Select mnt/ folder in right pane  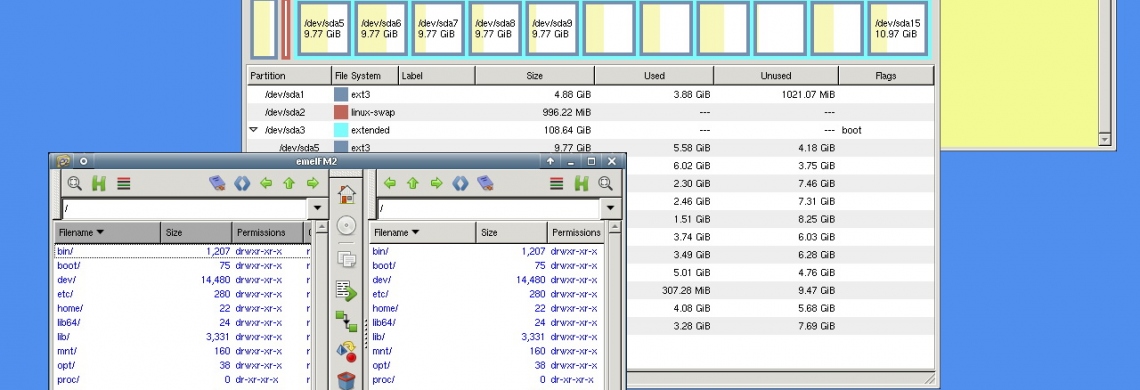[487, 351]
